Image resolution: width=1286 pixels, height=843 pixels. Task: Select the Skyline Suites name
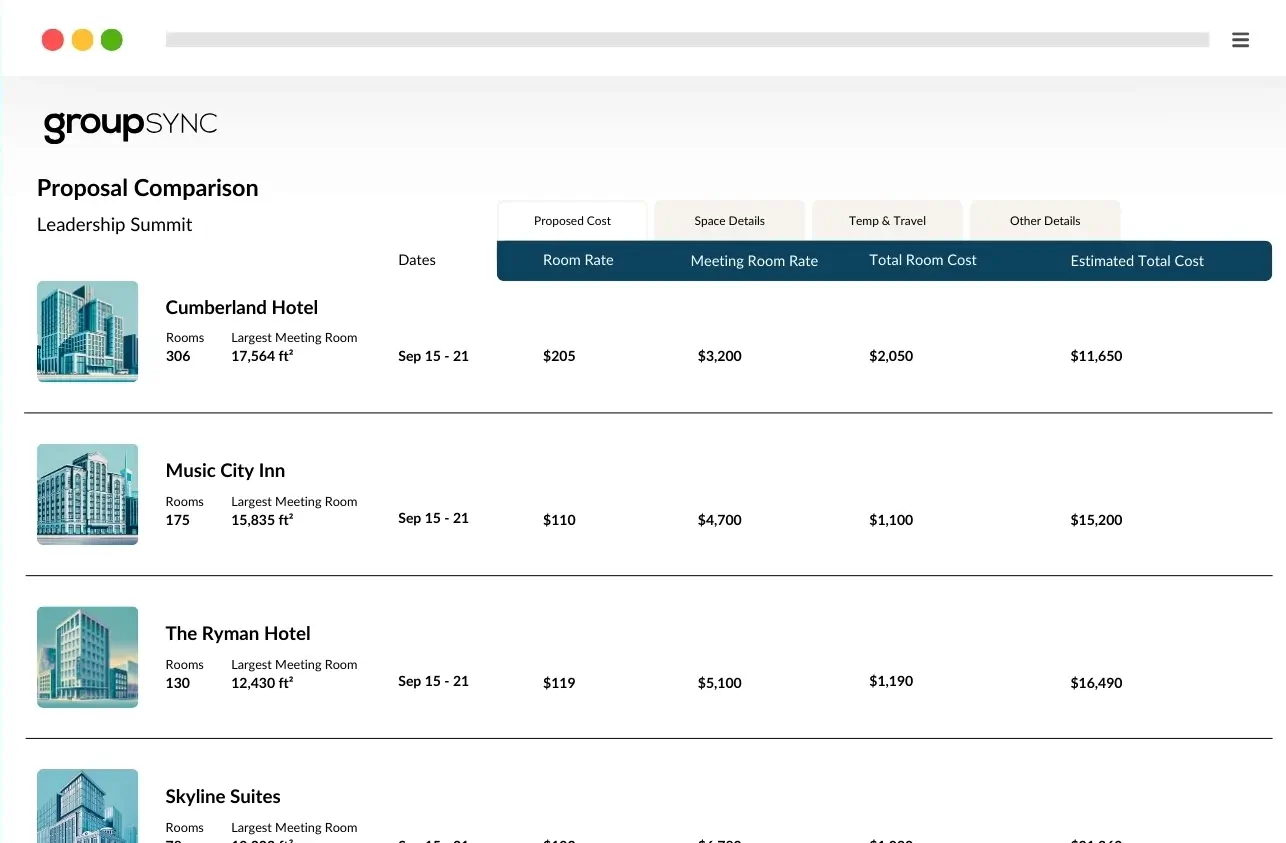(x=223, y=797)
